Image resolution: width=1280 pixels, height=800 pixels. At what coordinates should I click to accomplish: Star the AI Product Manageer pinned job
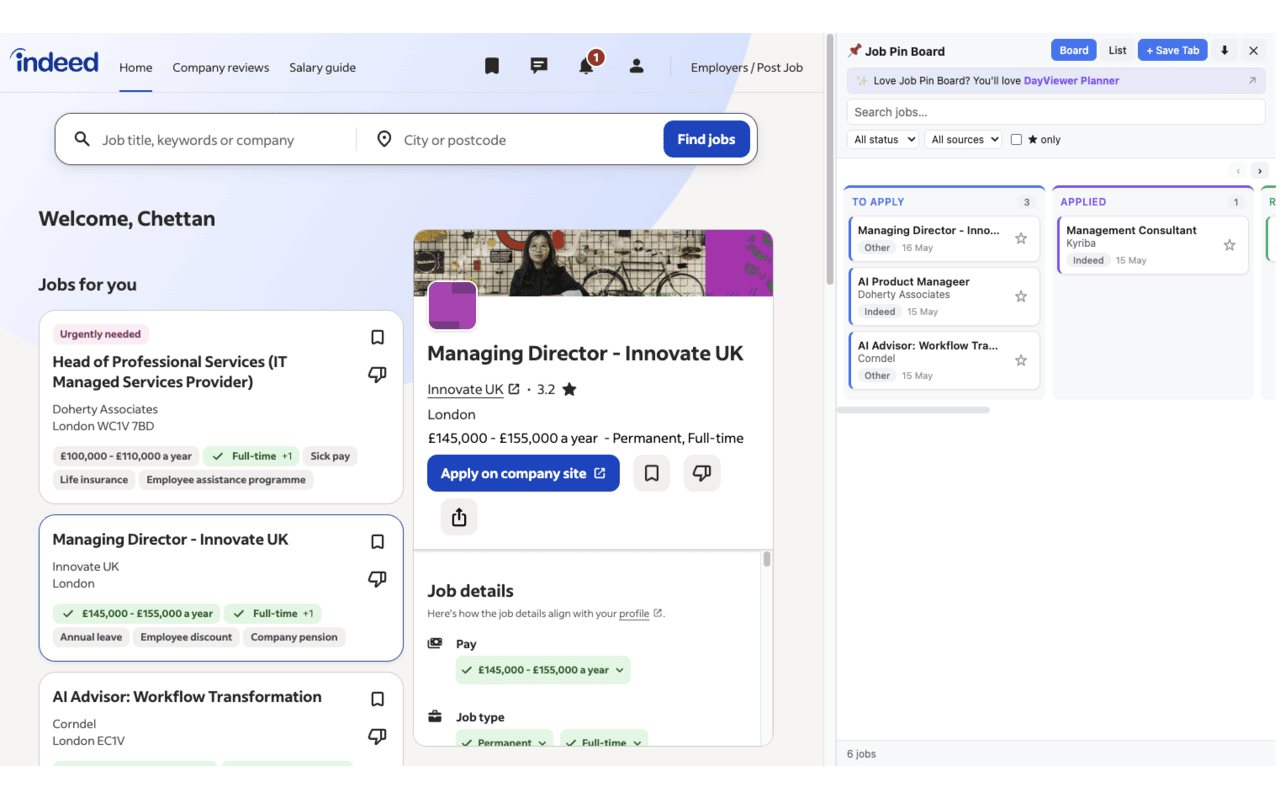click(1021, 296)
